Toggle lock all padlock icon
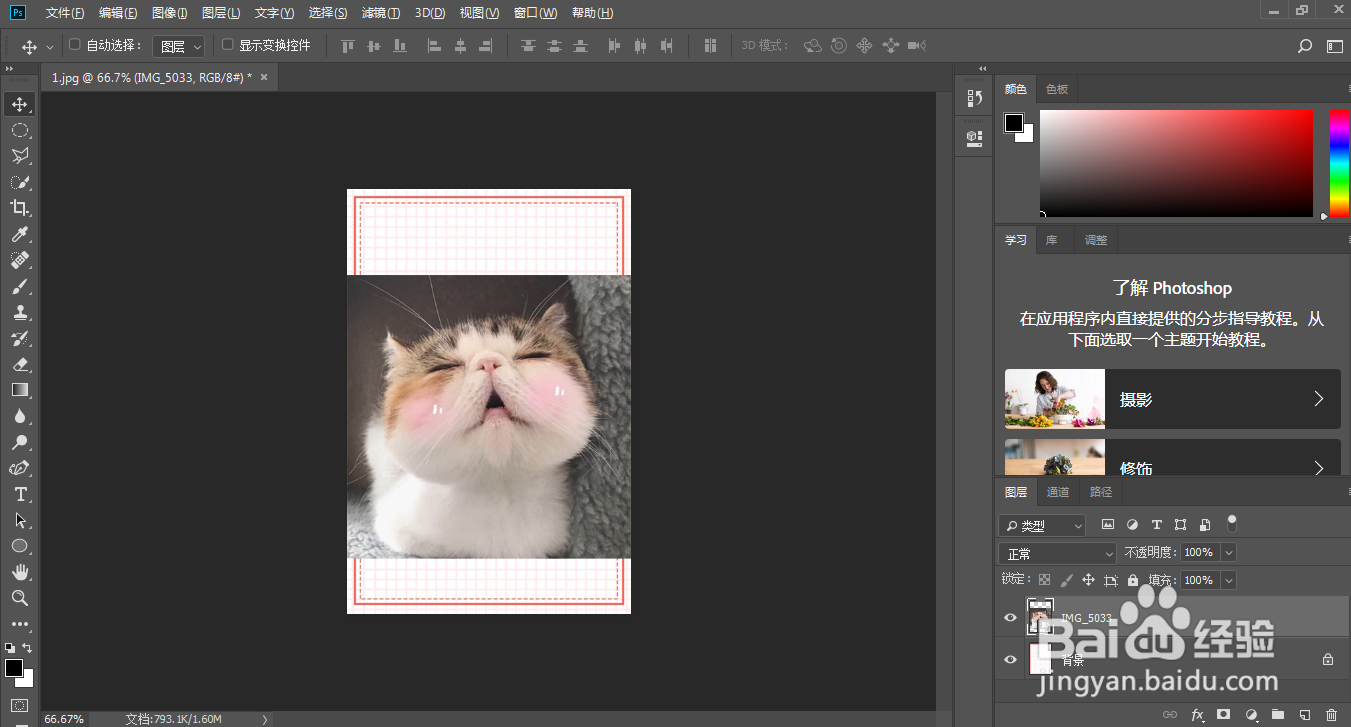 (x=1132, y=580)
